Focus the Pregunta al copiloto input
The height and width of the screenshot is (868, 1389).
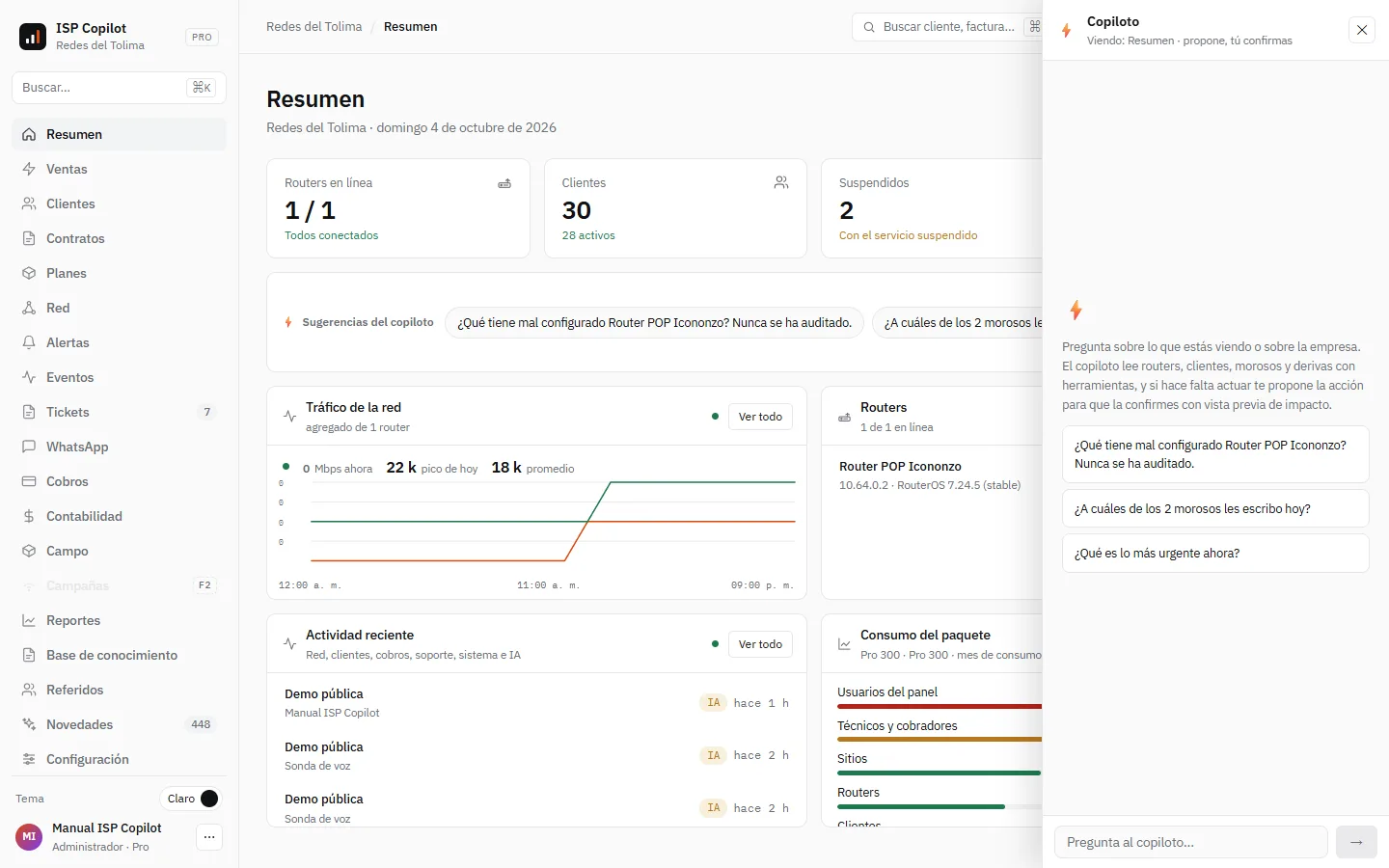pyautogui.click(x=1191, y=842)
